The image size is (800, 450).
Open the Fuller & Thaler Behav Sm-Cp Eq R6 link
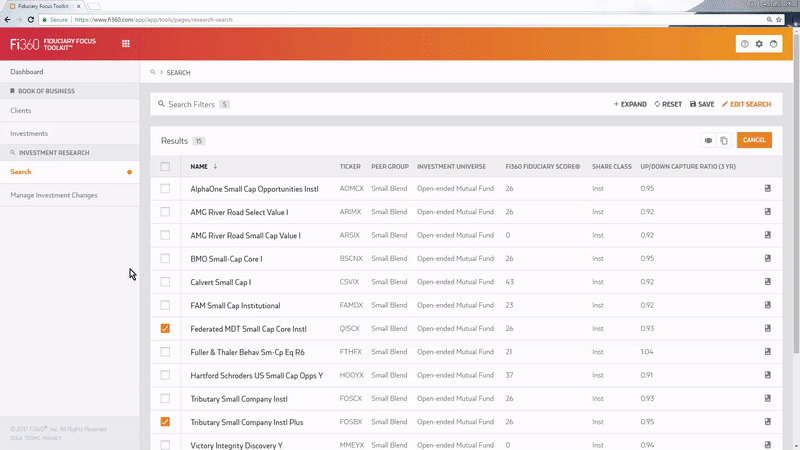point(247,352)
